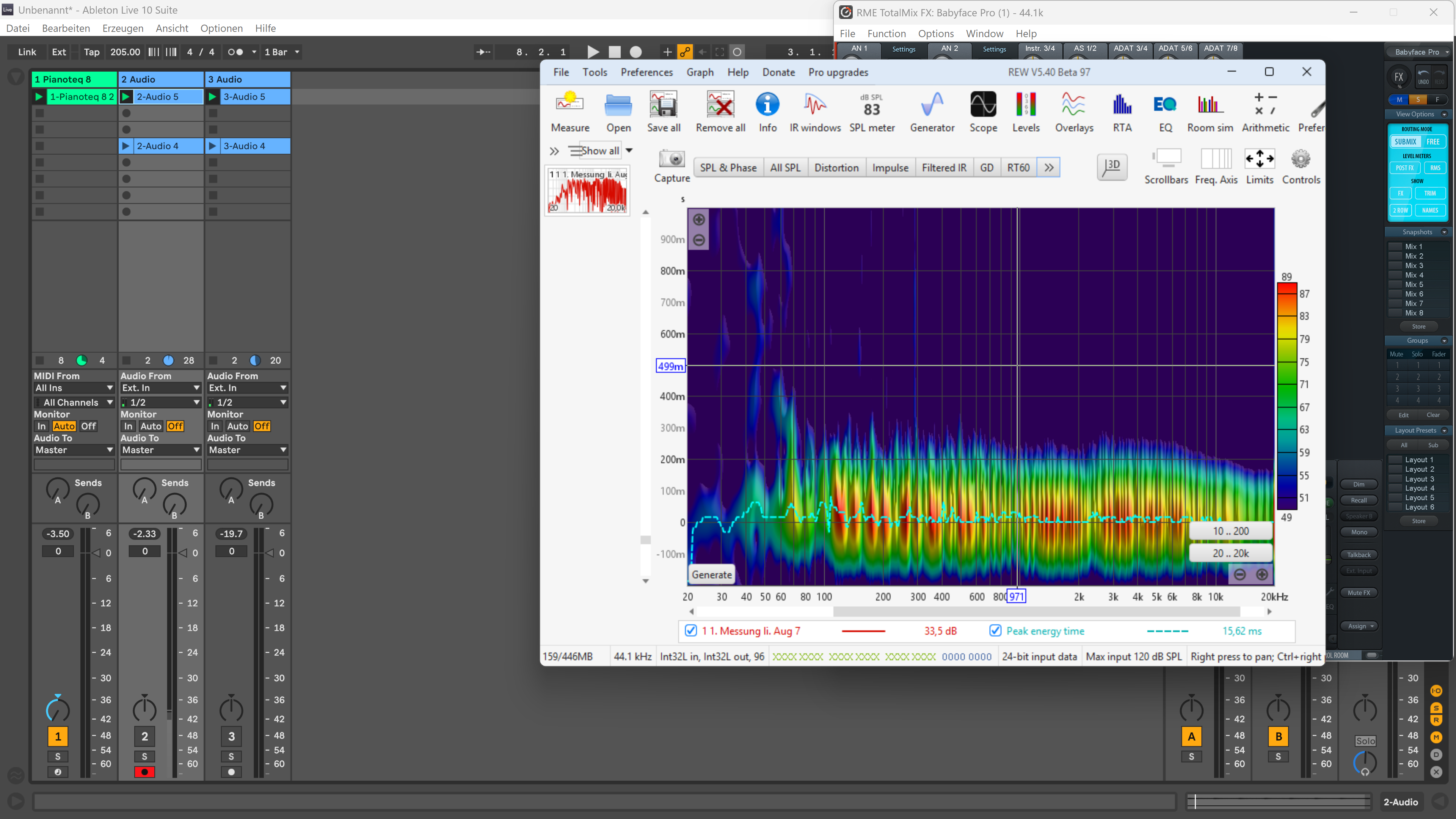The image size is (1456, 819).
Task: Adjust track 1 Send A knob
Action: click(x=57, y=489)
